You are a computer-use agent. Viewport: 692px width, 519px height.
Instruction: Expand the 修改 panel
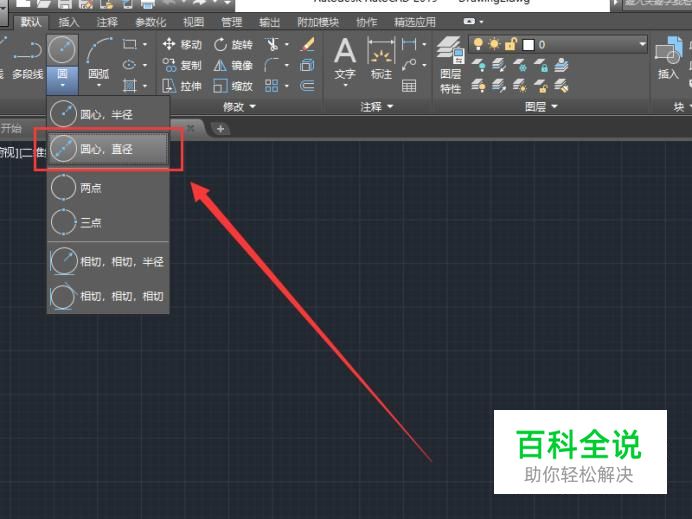click(239, 106)
